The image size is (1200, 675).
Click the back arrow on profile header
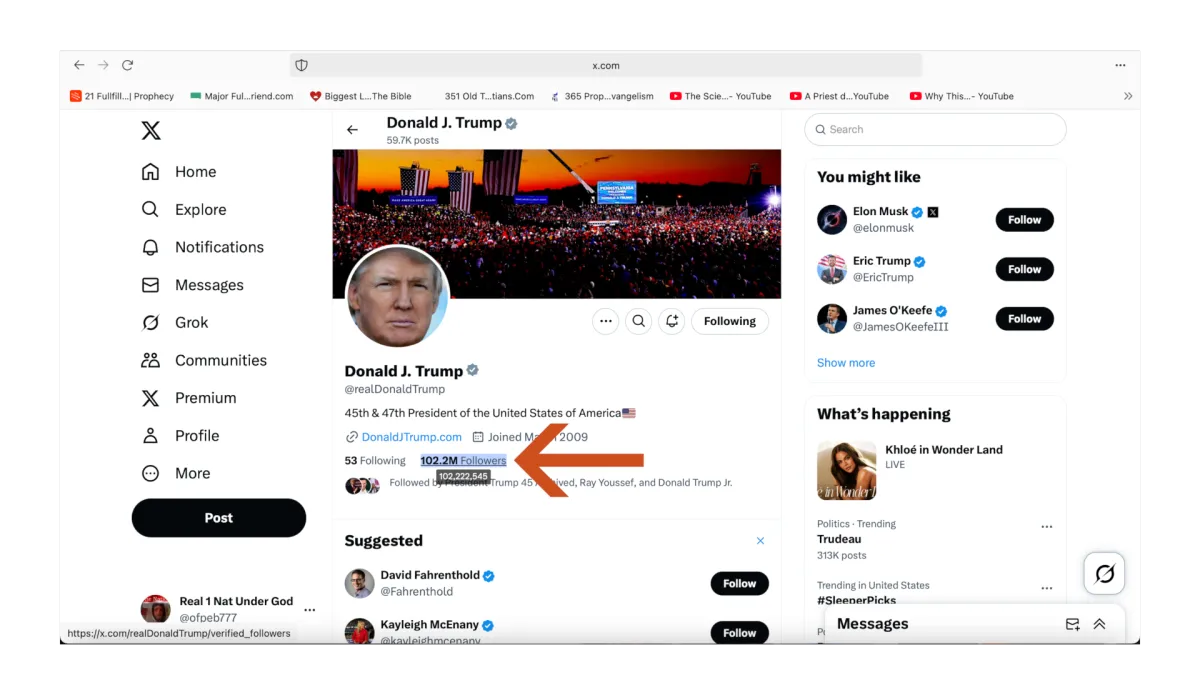352,130
